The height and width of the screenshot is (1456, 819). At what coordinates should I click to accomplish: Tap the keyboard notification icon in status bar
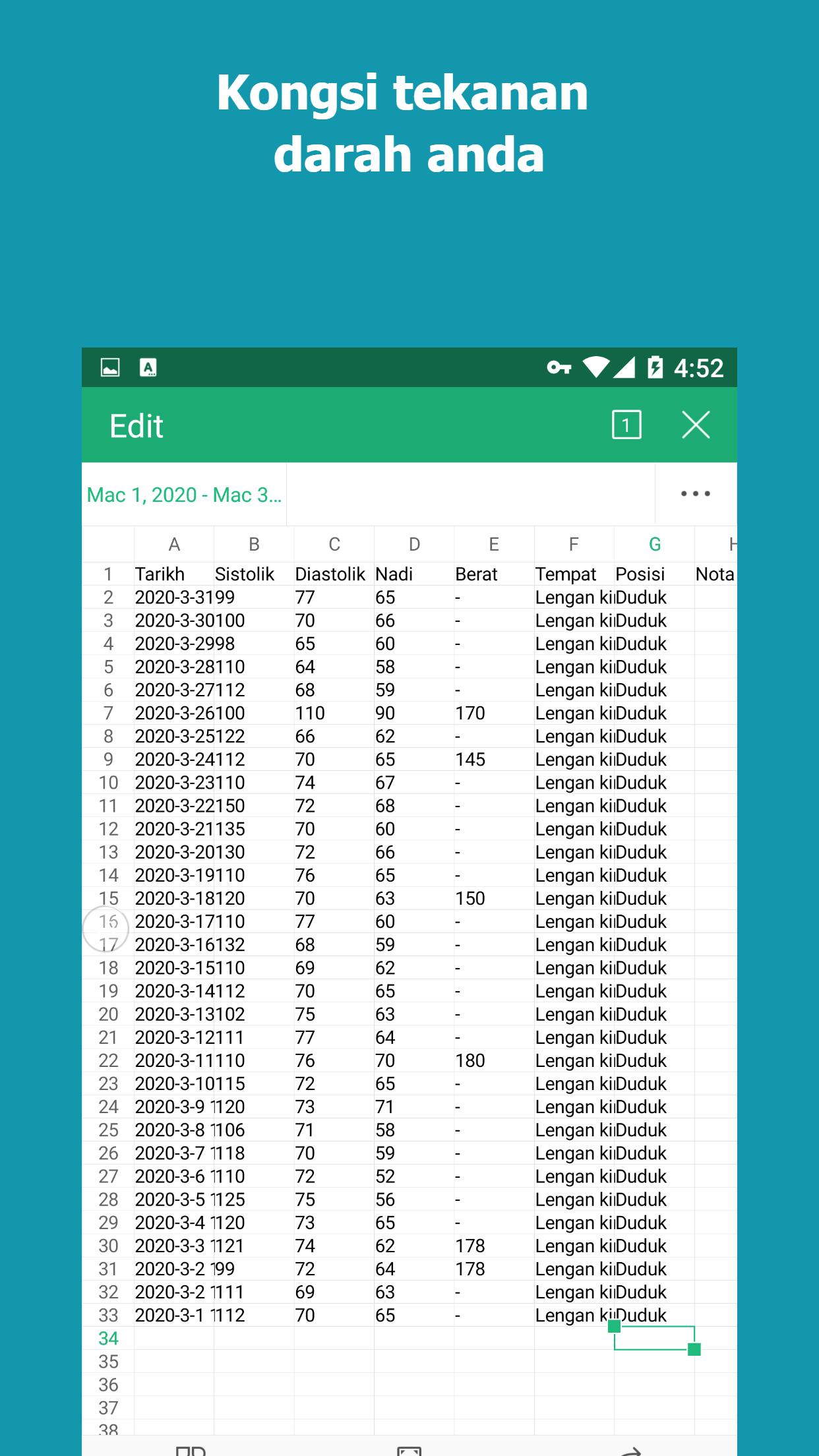click(148, 367)
